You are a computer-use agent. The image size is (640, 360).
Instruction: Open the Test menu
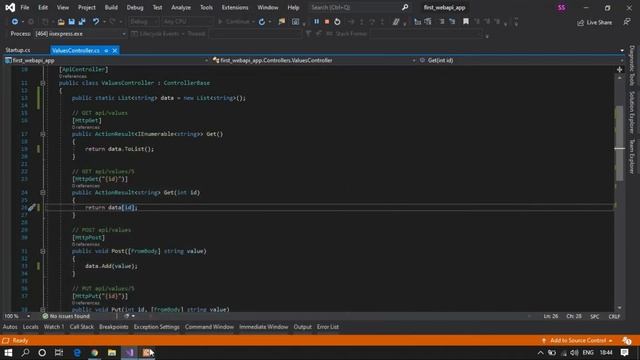(157, 7)
